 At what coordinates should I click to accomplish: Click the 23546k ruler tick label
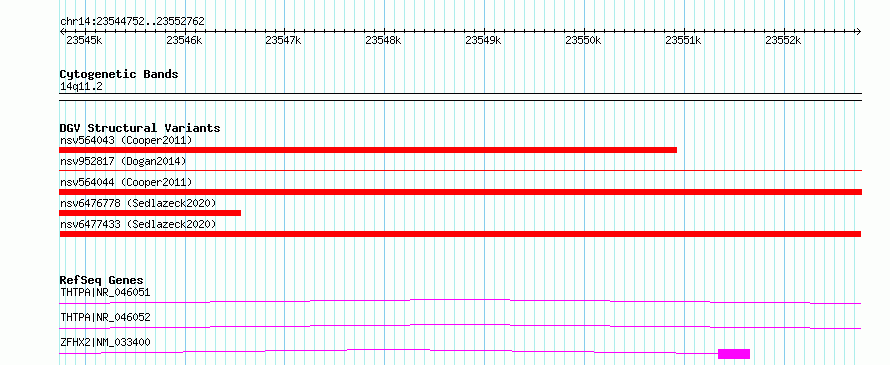tap(184, 41)
